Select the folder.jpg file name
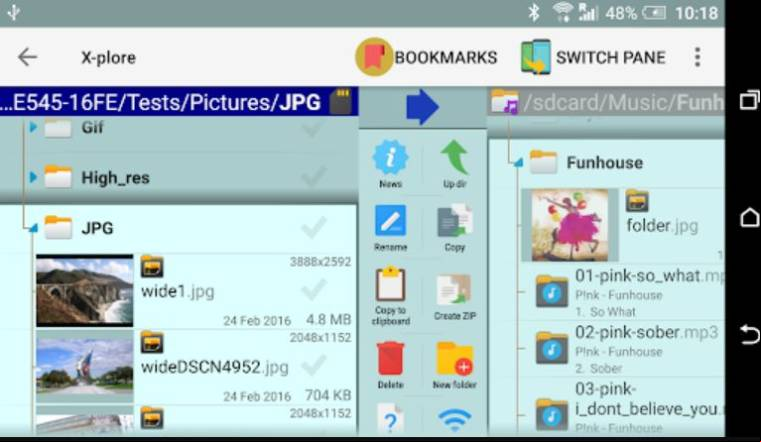Viewport: 761px width, 442px height. pyautogui.click(x=662, y=226)
